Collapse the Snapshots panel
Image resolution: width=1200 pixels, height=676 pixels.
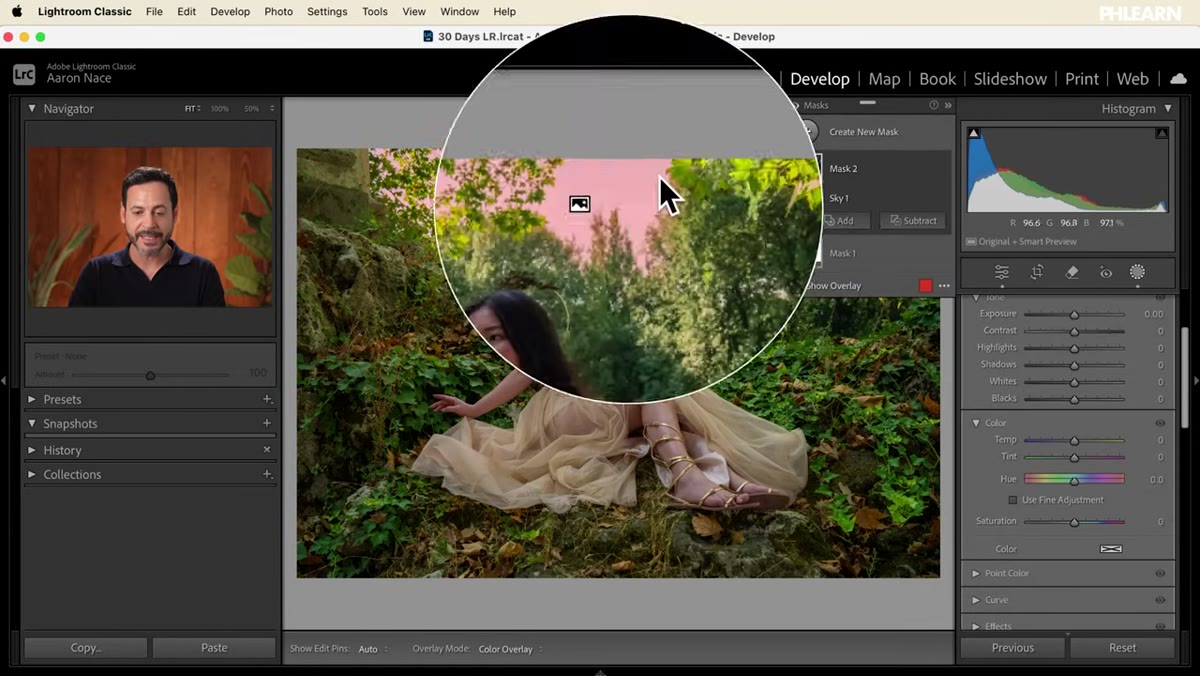coord(32,423)
